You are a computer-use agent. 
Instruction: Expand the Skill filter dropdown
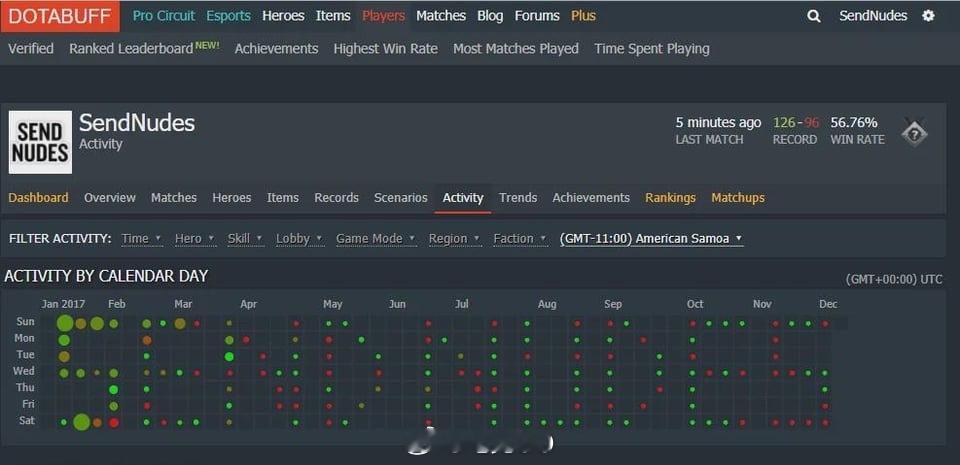[x=245, y=239]
